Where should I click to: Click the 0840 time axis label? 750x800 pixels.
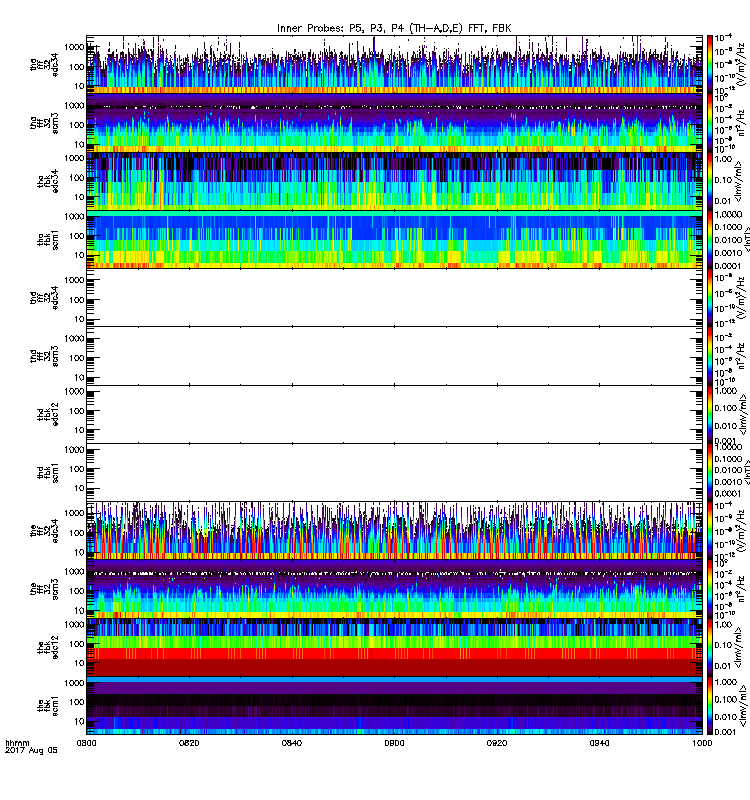click(x=292, y=743)
